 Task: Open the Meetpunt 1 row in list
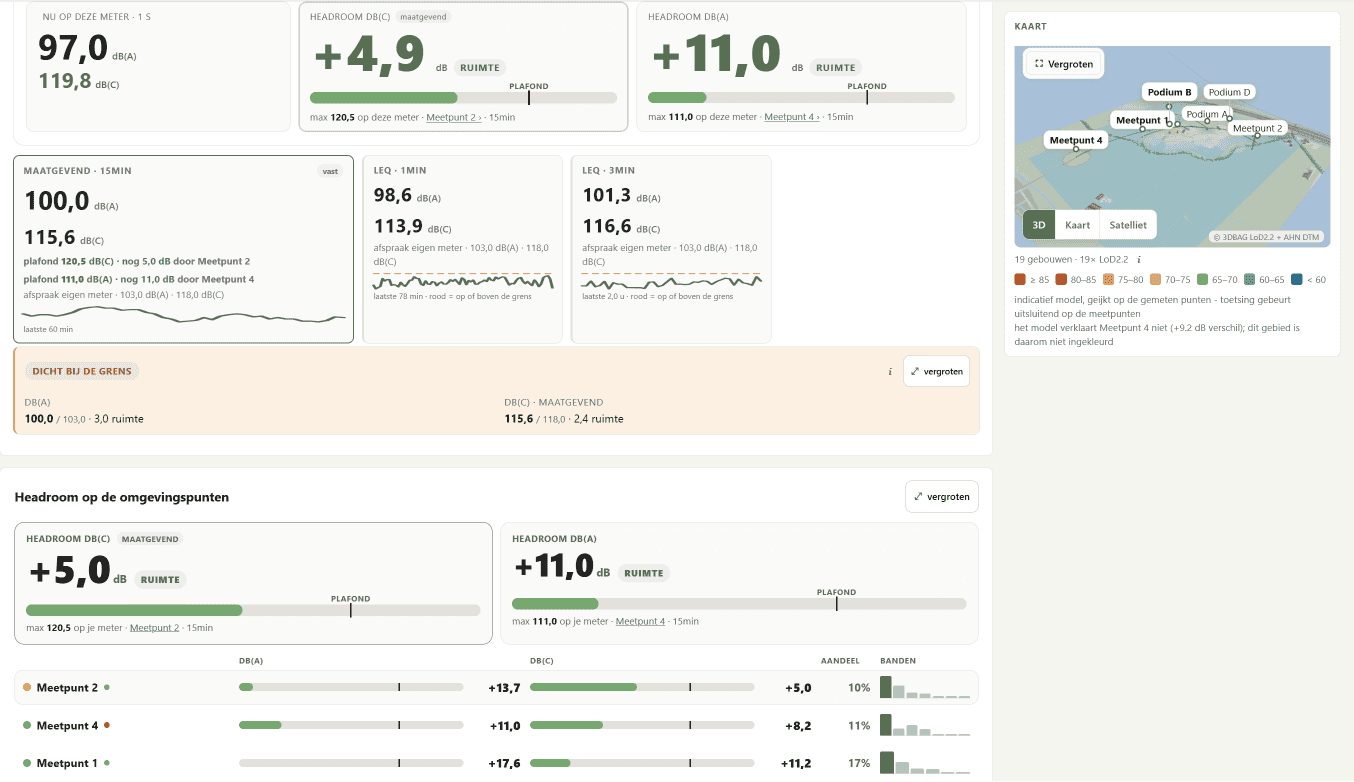point(496,763)
